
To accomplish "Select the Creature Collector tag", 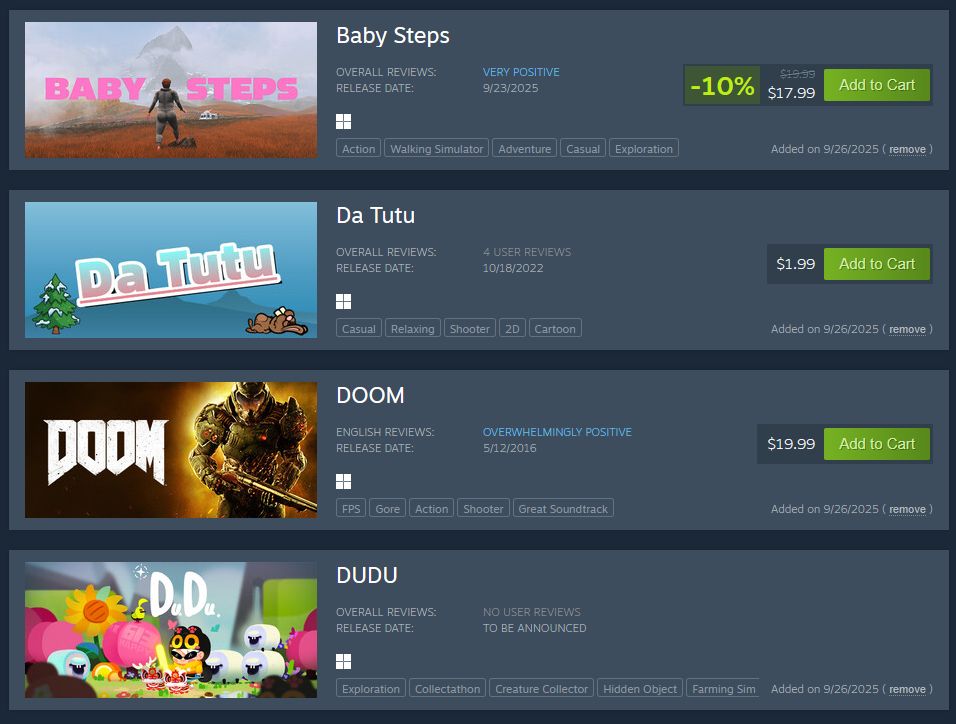I will 541,688.
